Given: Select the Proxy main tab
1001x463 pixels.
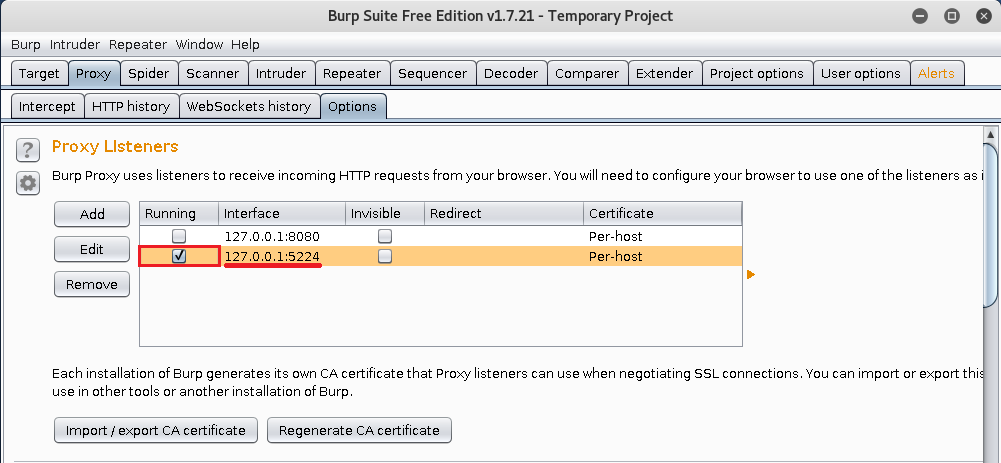Looking at the screenshot, I should point(93,73).
